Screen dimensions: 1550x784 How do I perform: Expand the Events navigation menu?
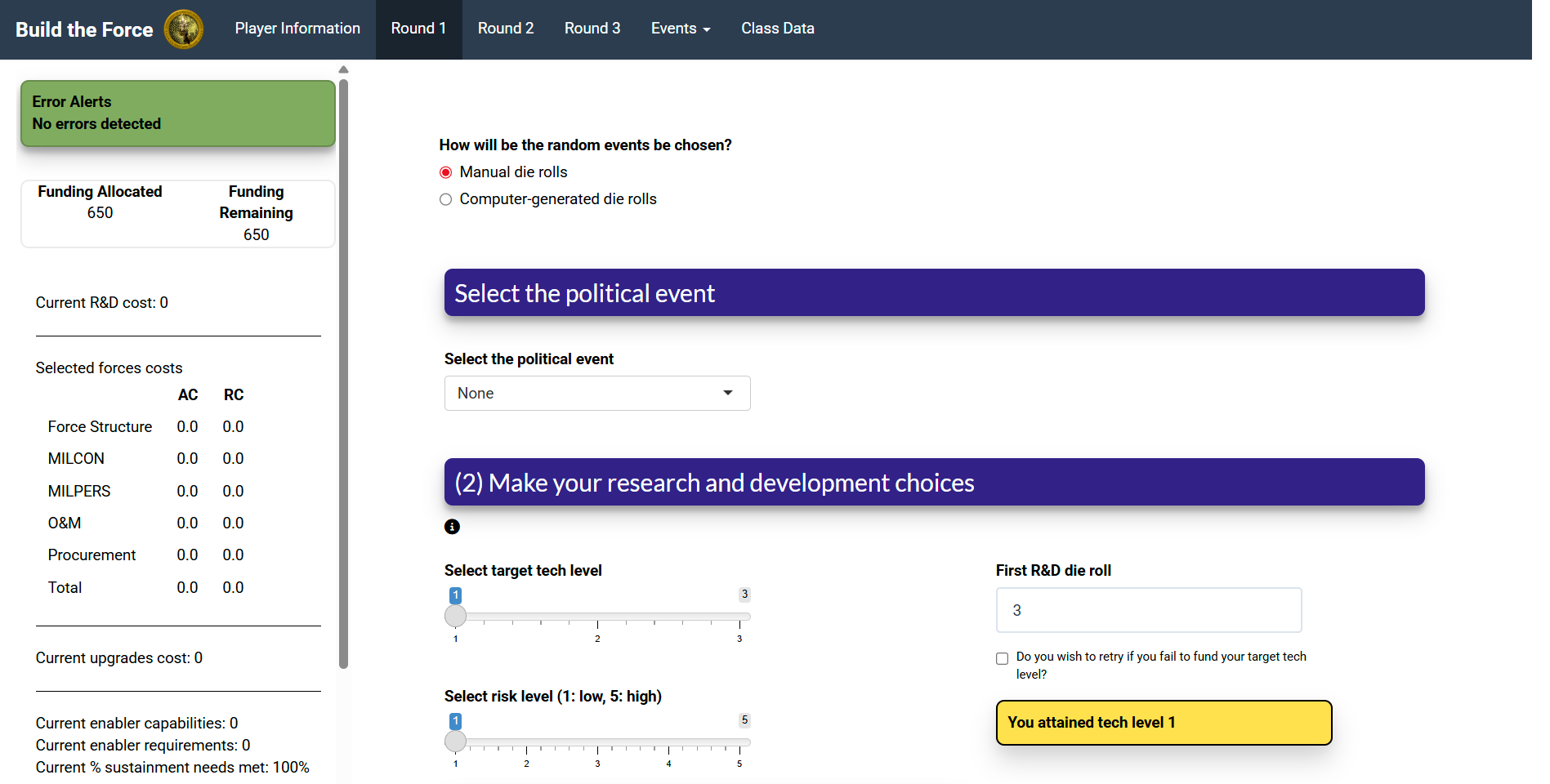point(681,28)
